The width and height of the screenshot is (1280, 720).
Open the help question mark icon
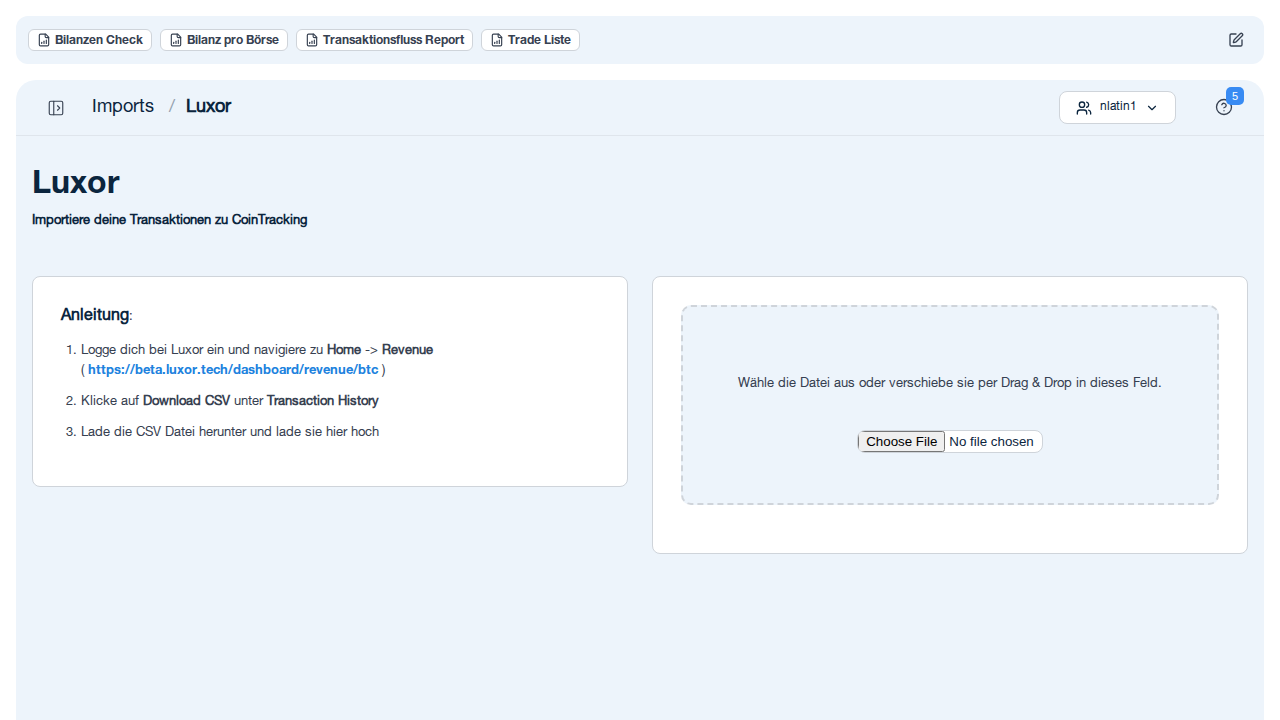pyautogui.click(x=1224, y=107)
